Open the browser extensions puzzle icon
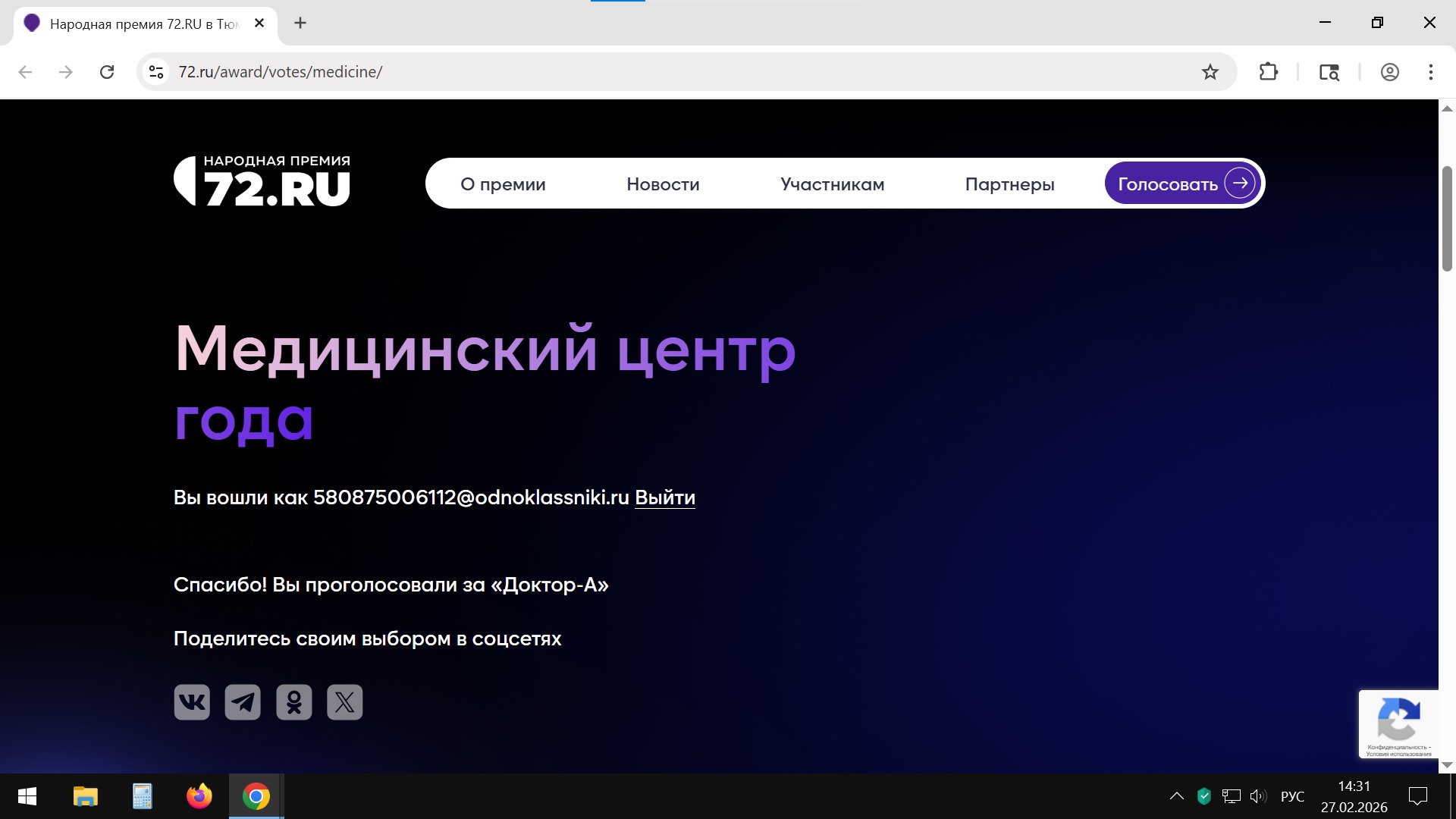 1268,72
